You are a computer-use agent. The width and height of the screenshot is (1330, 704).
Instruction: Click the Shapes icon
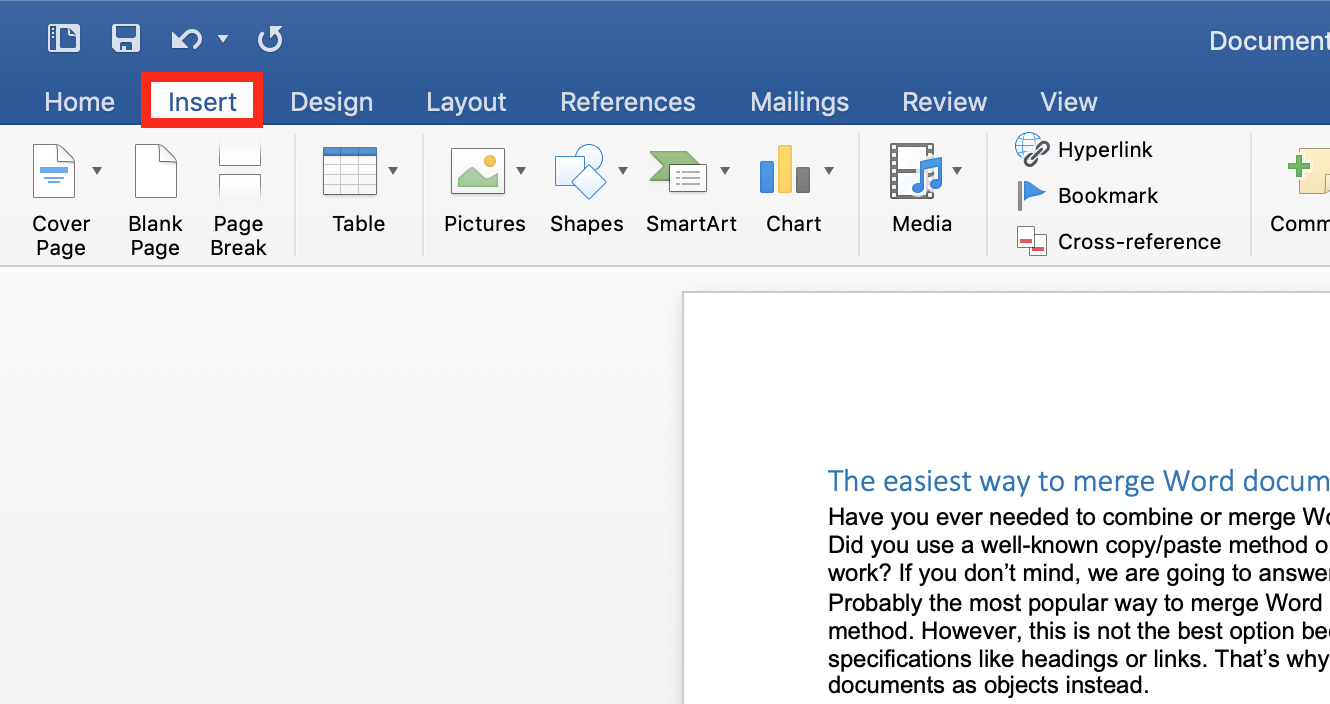(580, 171)
